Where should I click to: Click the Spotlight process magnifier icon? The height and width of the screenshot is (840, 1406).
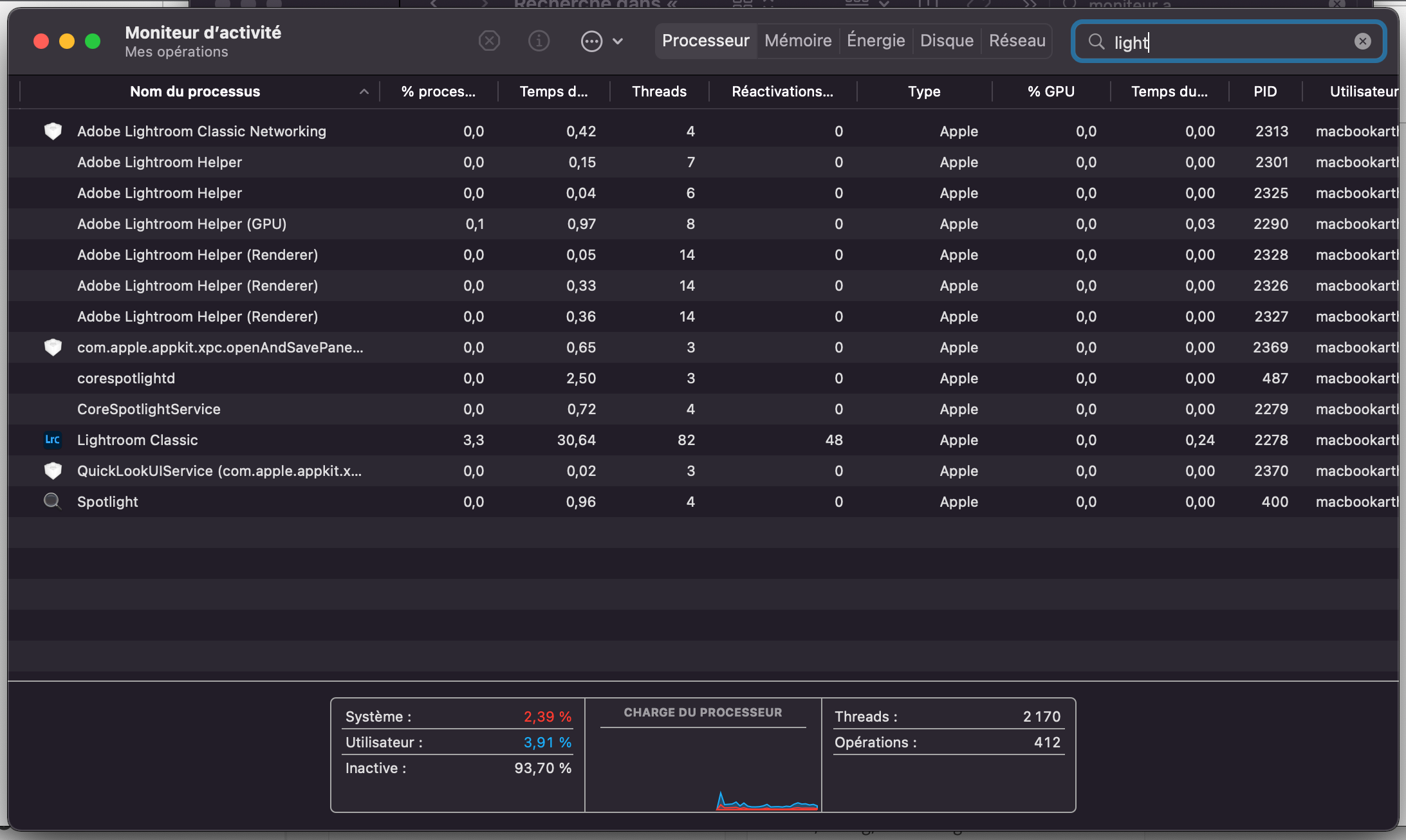[x=53, y=501]
